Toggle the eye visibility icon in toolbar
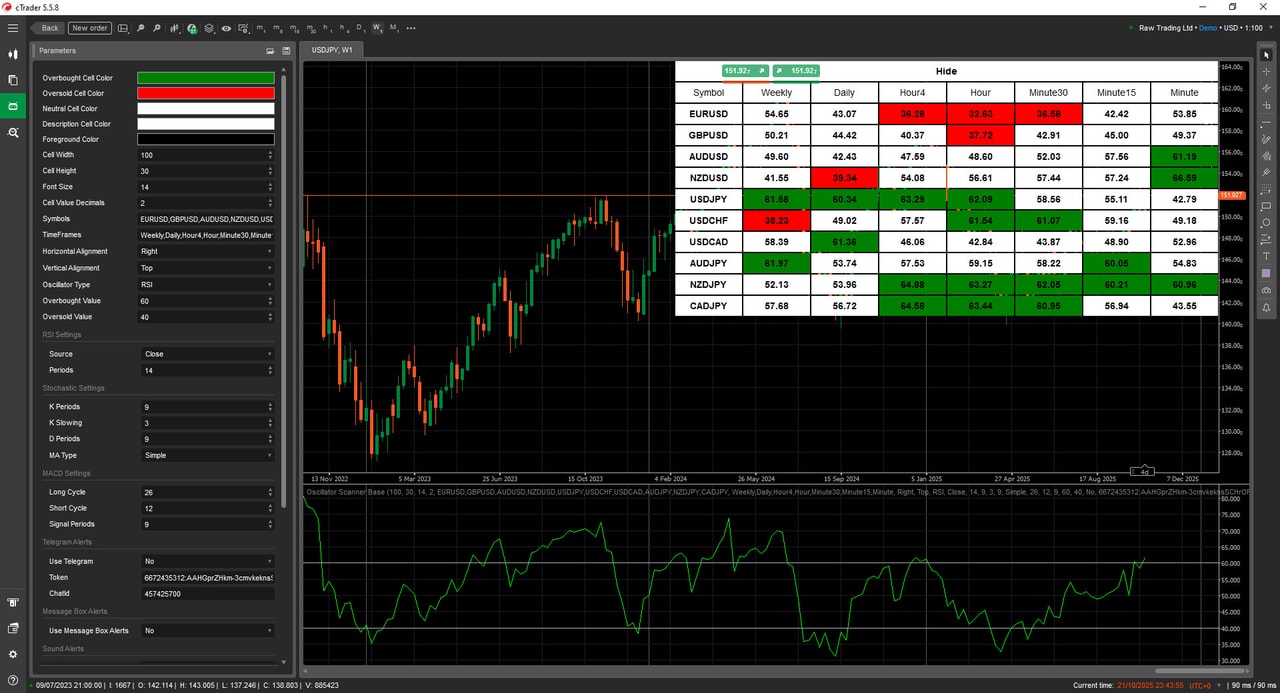The image size is (1280, 693). point(226,28)
